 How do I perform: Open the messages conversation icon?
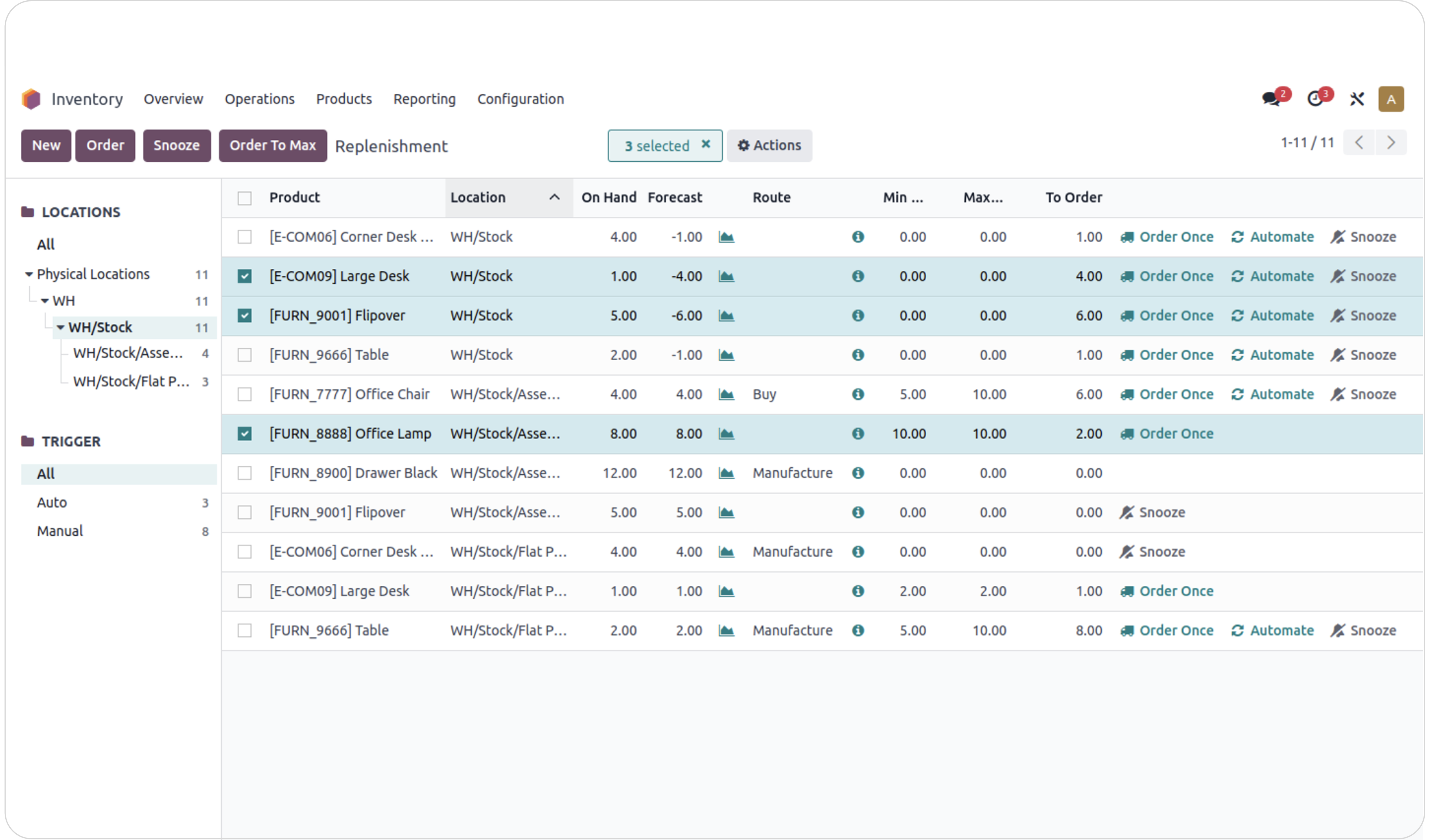(1270, 99)
